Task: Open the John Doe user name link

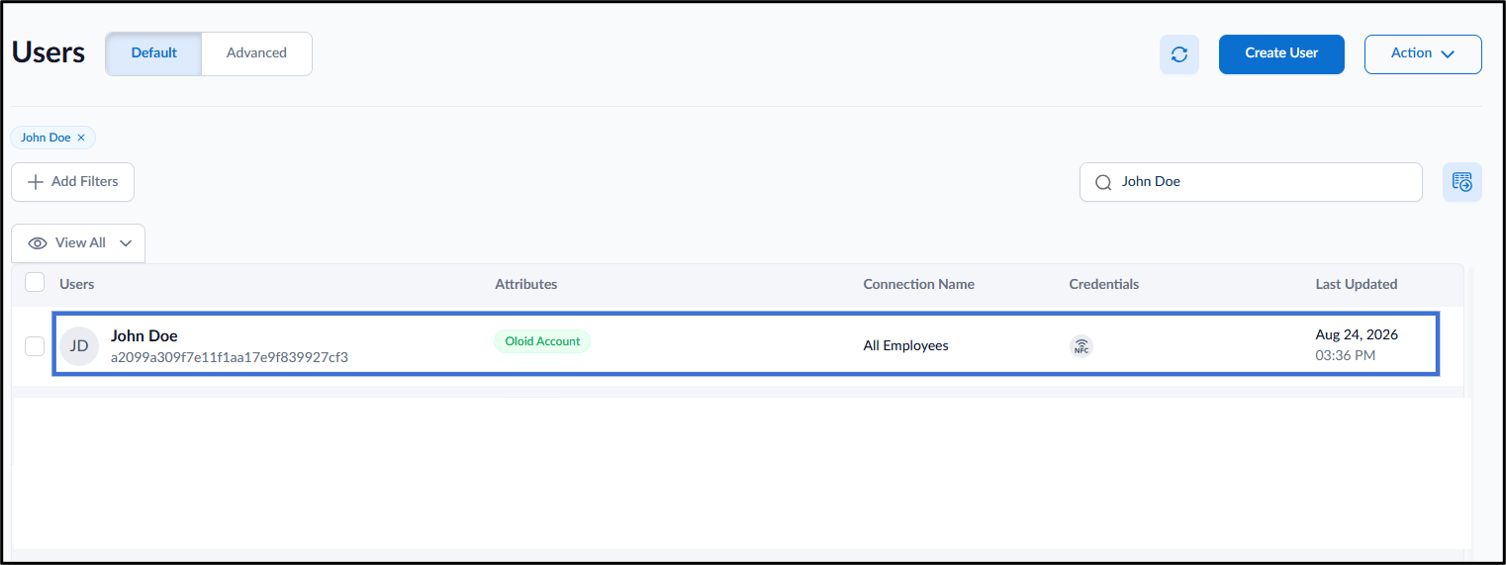Action: pyautogui.click(x=144, y=336)
